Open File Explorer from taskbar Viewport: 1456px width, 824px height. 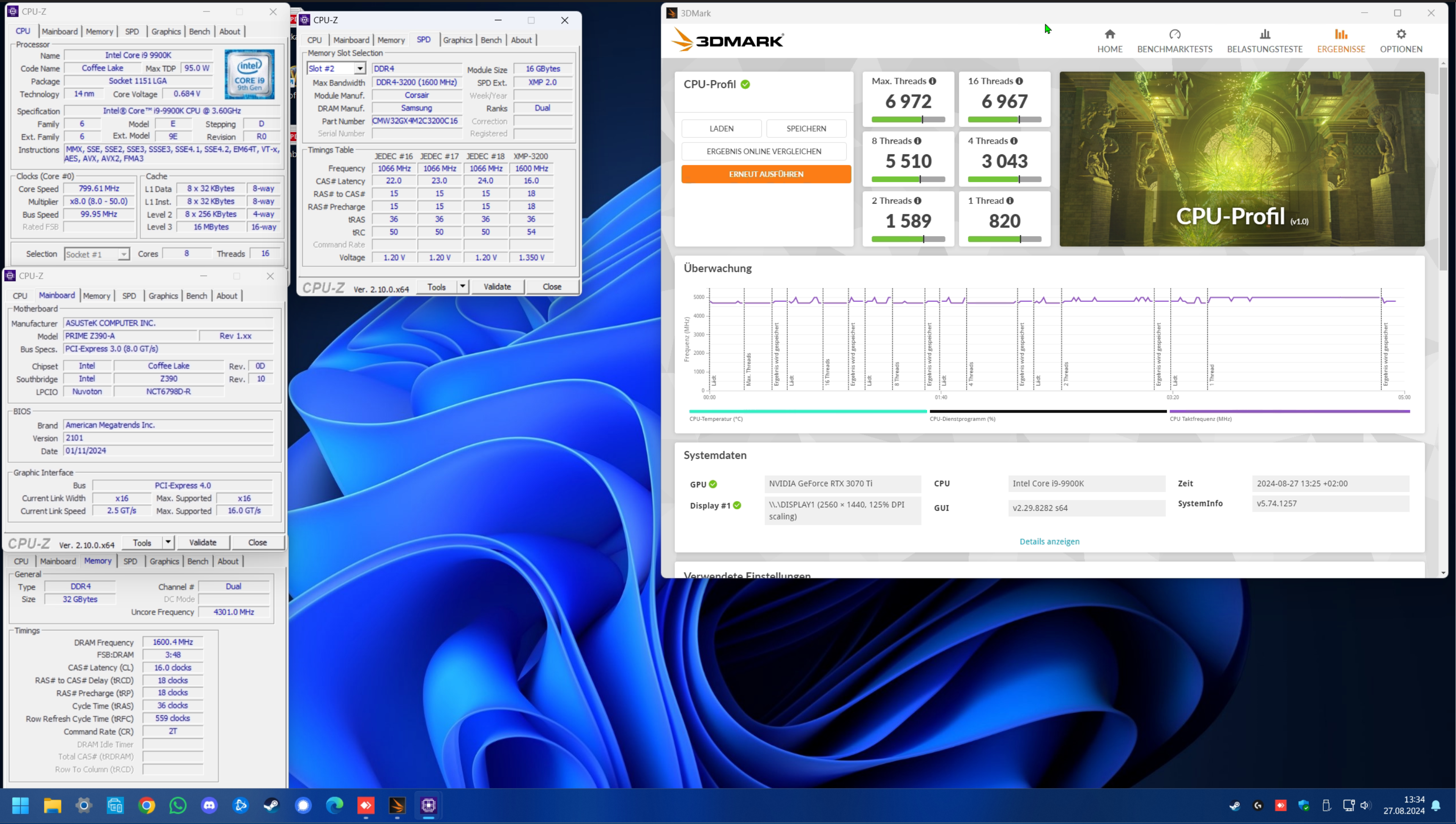[x=52, y=805]
